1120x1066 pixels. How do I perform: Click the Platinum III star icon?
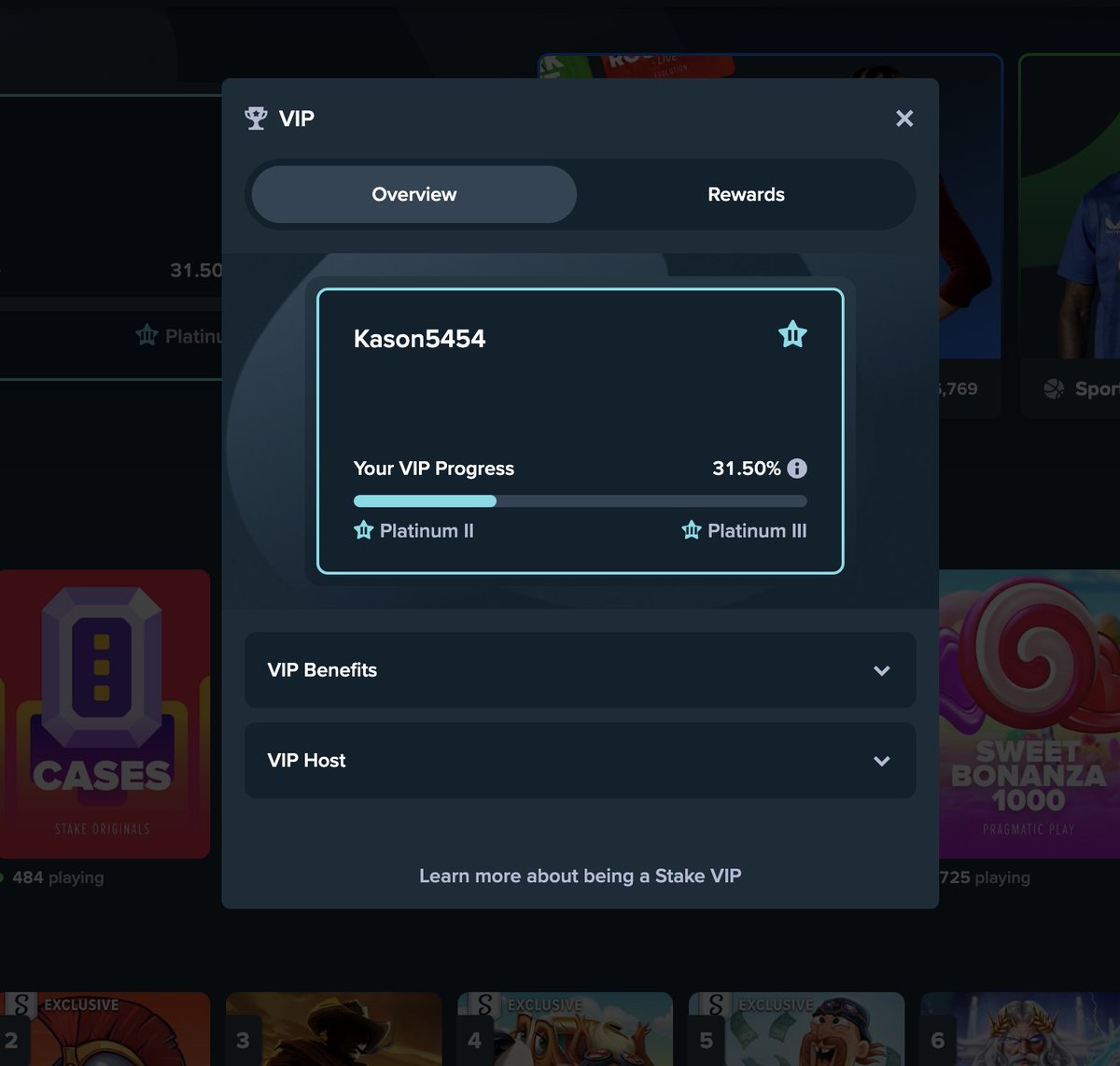691,530
